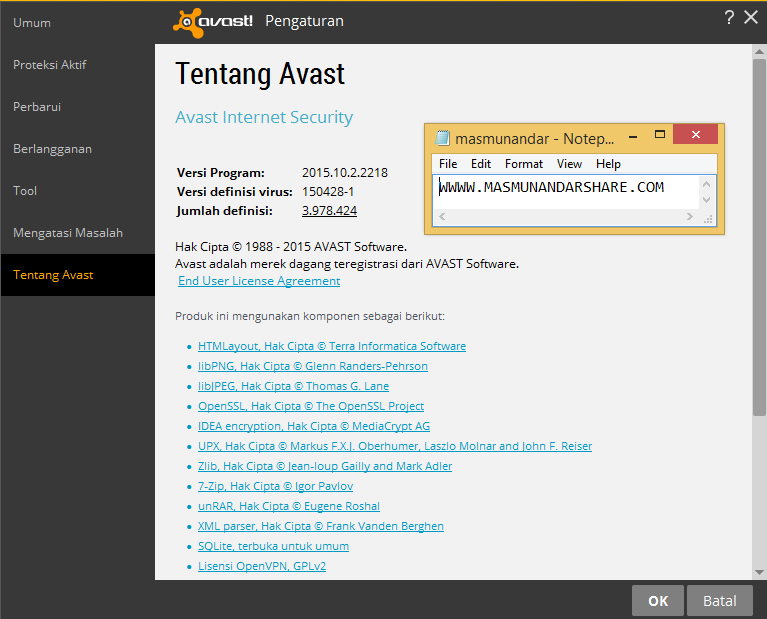Open the End User License Agreement link
Screen dimensions: 767x619
point(259,281)
